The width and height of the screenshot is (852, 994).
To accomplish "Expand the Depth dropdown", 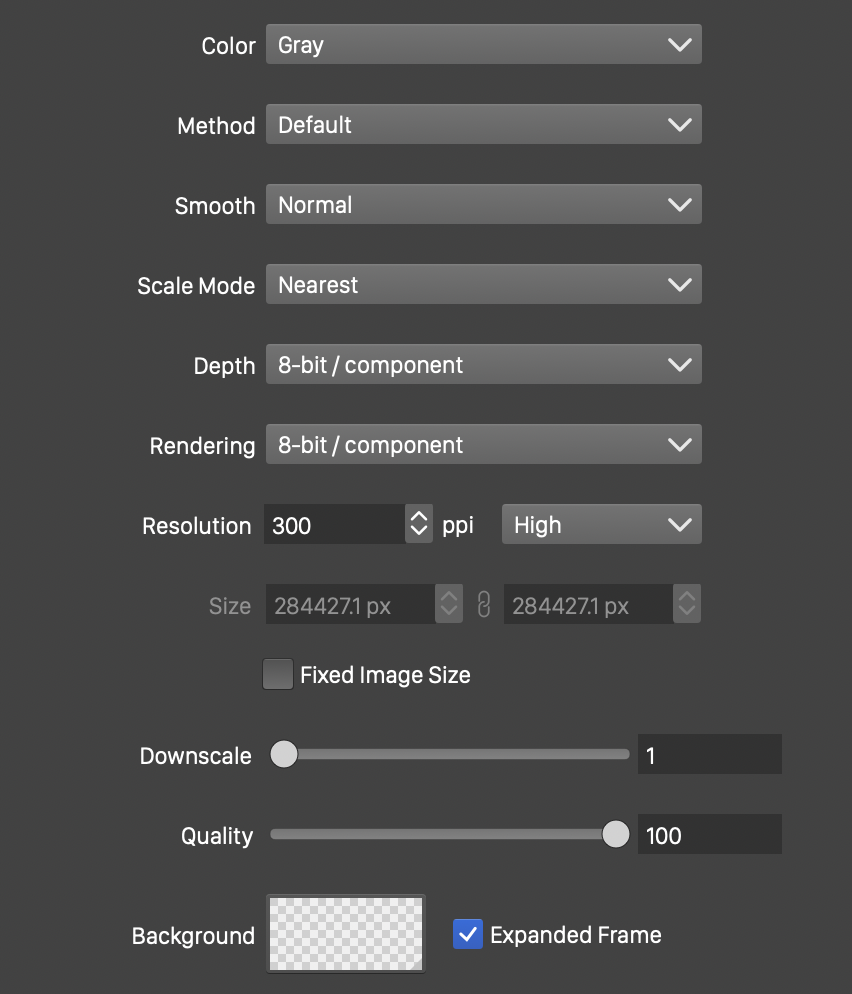I will point(483,365).
